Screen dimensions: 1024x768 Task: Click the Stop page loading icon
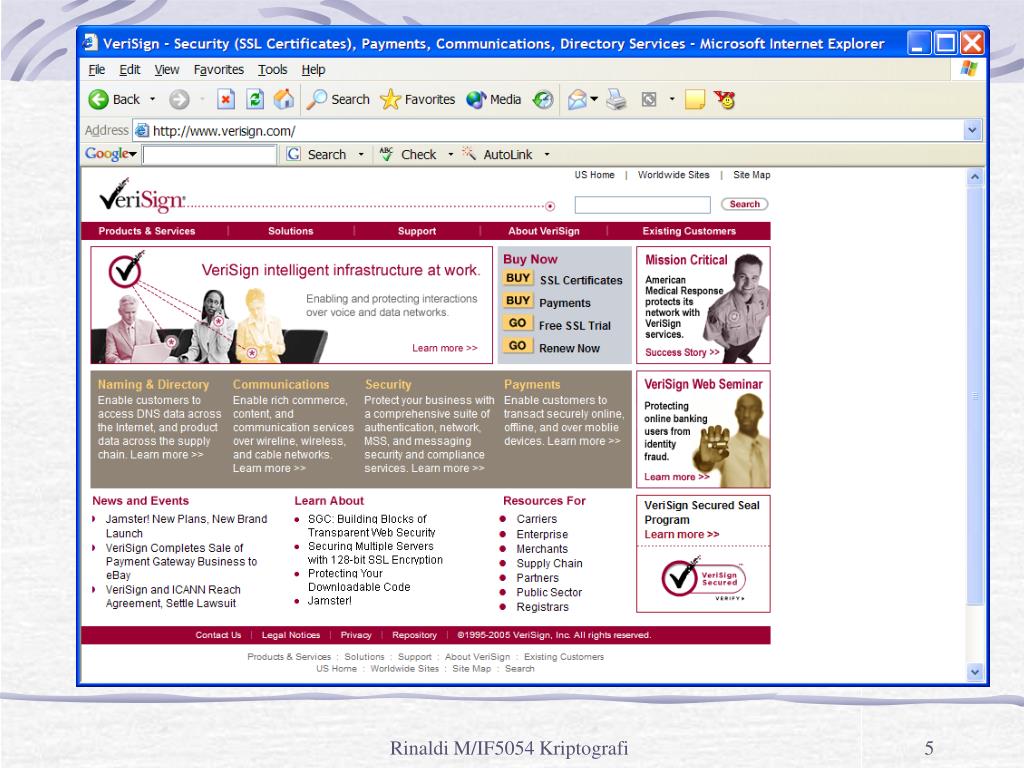(x=226, y=99)
